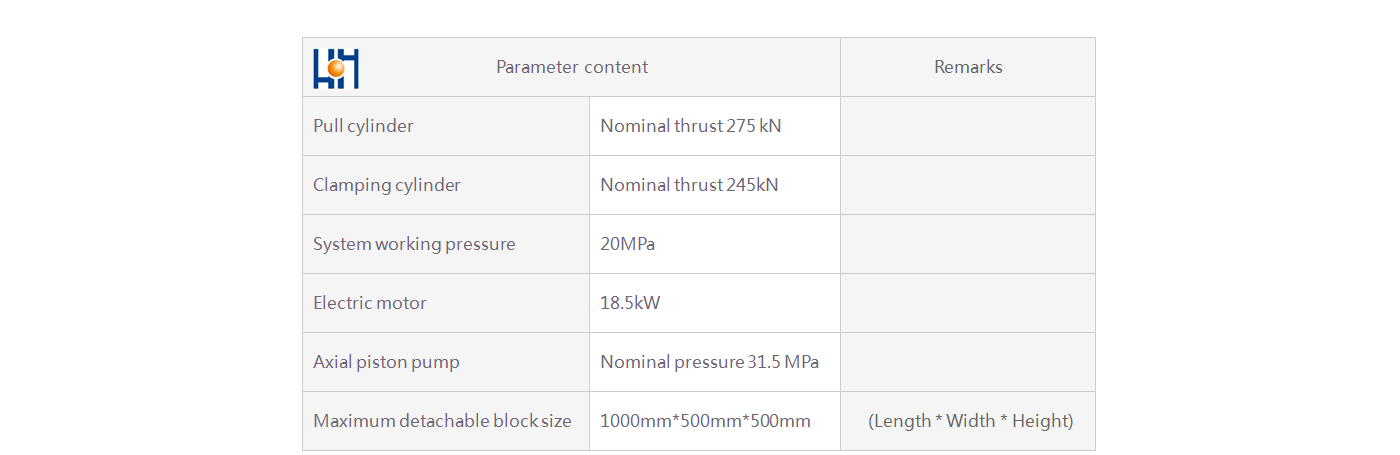
Task: Select the Parameter content header cell
Action: (571, 67)
